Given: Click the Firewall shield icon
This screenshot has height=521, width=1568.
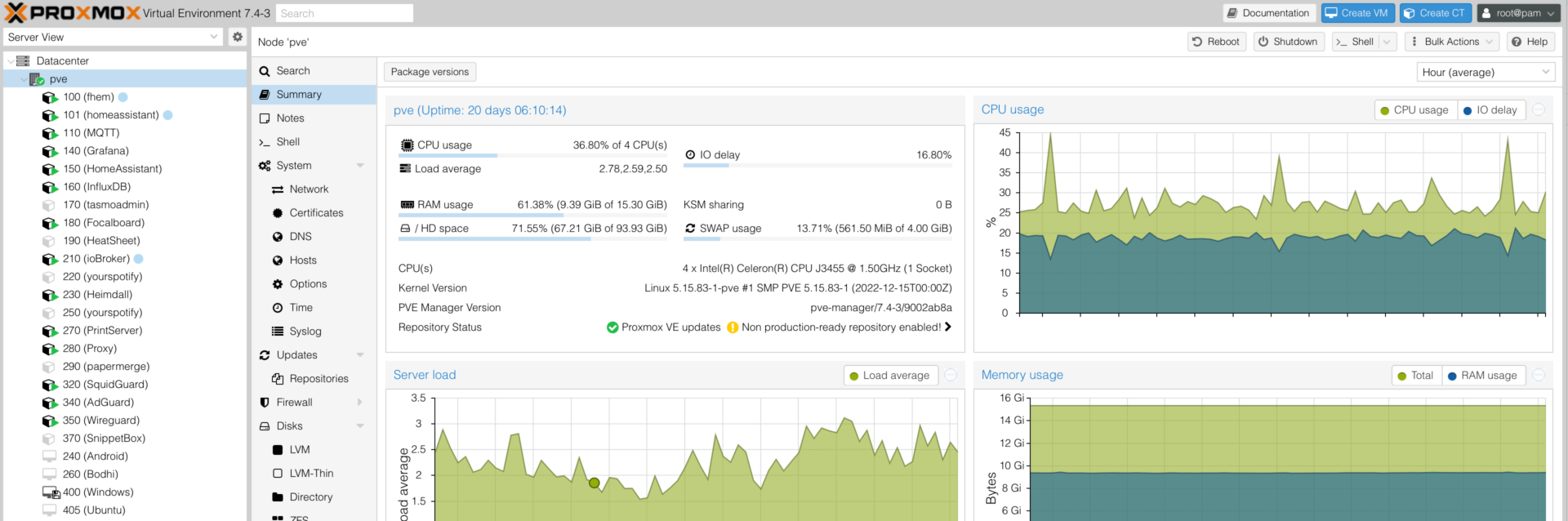Looking at the screenshot, I should 265,403.
